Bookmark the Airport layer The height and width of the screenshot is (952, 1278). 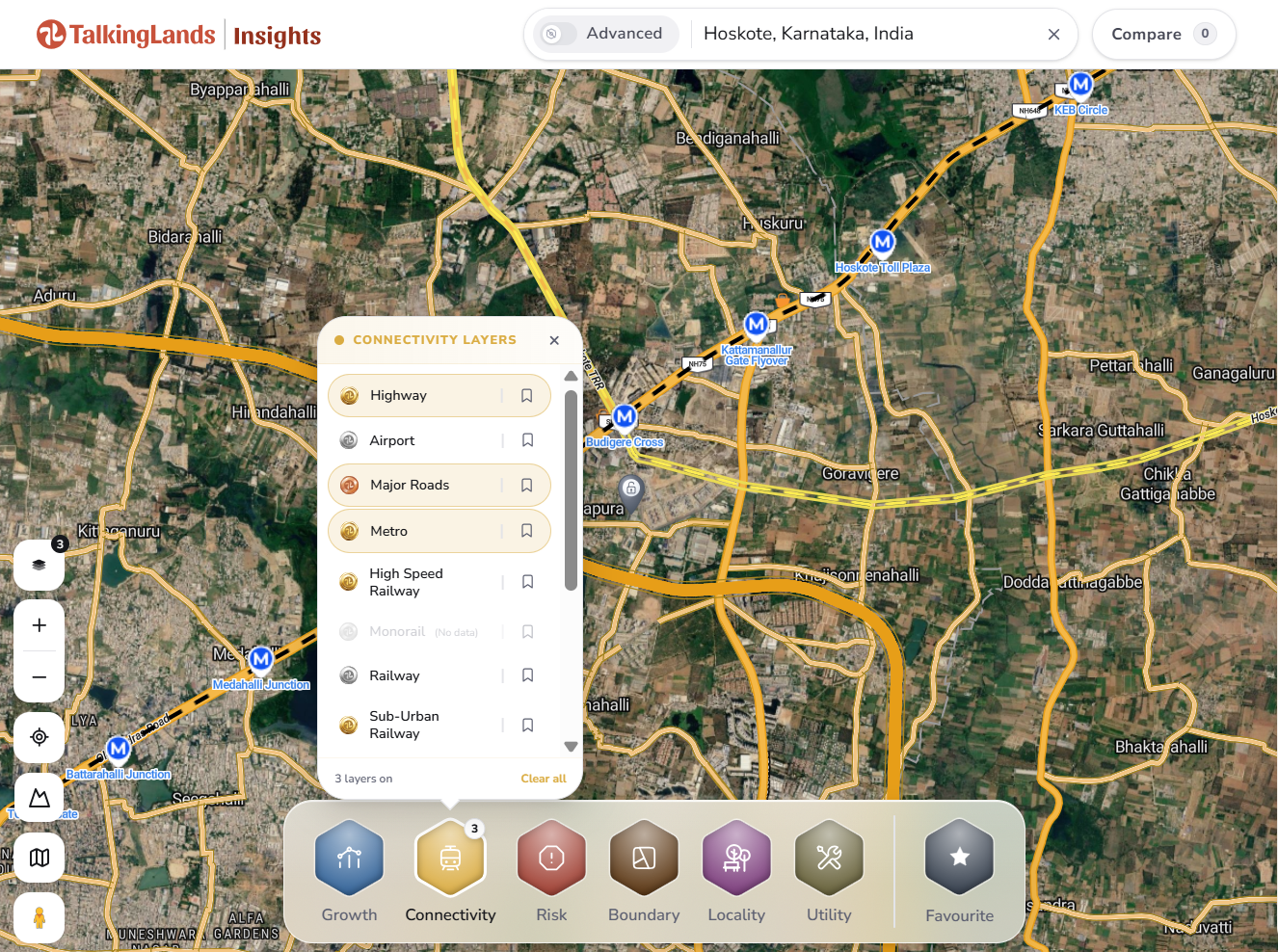pos(527,440)
